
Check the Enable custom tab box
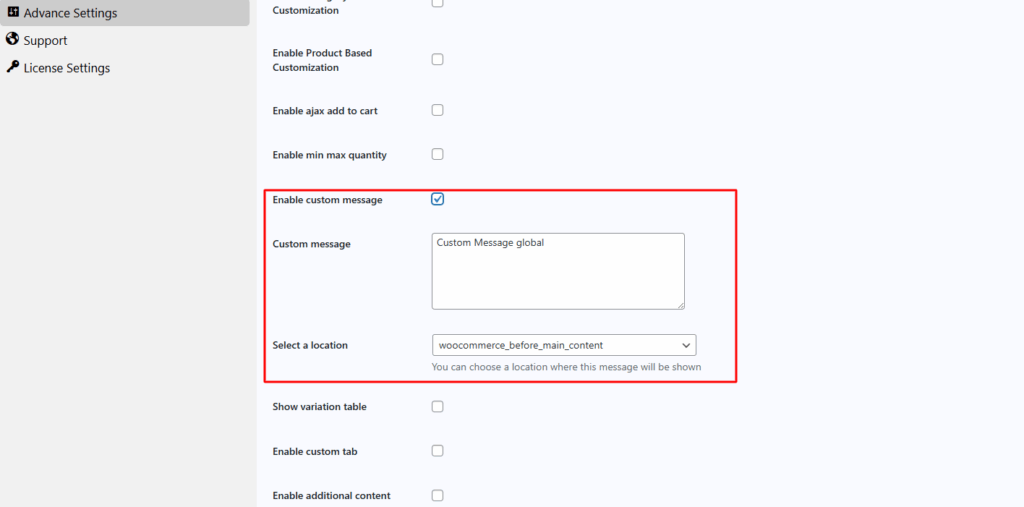point(438,451)
